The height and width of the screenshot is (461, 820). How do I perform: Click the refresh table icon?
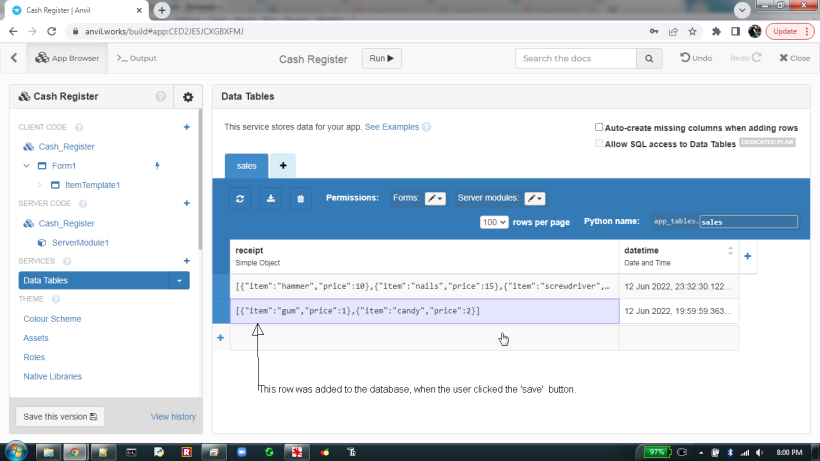pyautogui.click(x=240, y=198)
